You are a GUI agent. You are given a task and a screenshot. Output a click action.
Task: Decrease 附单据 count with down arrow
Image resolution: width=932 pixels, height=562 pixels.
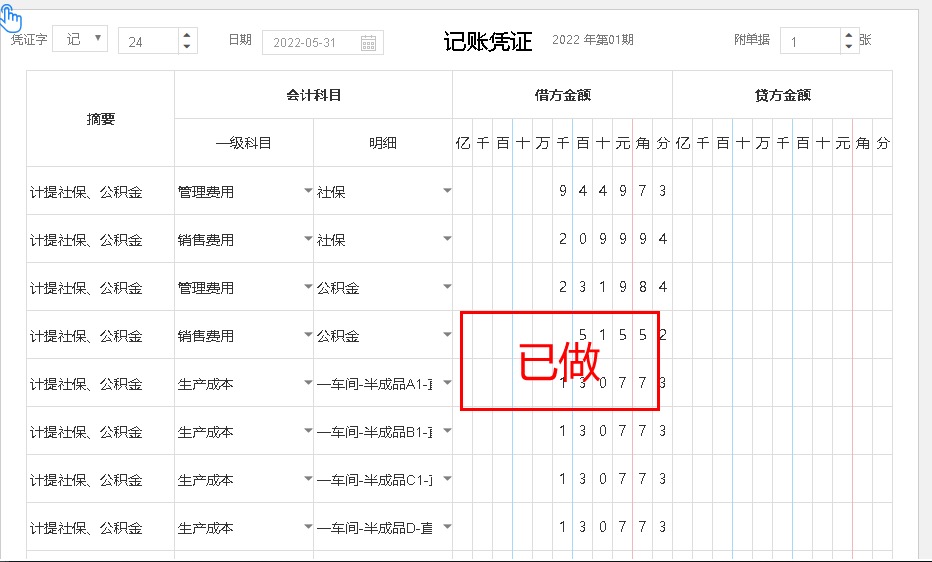pyautogui.click(x=848, y=47)
